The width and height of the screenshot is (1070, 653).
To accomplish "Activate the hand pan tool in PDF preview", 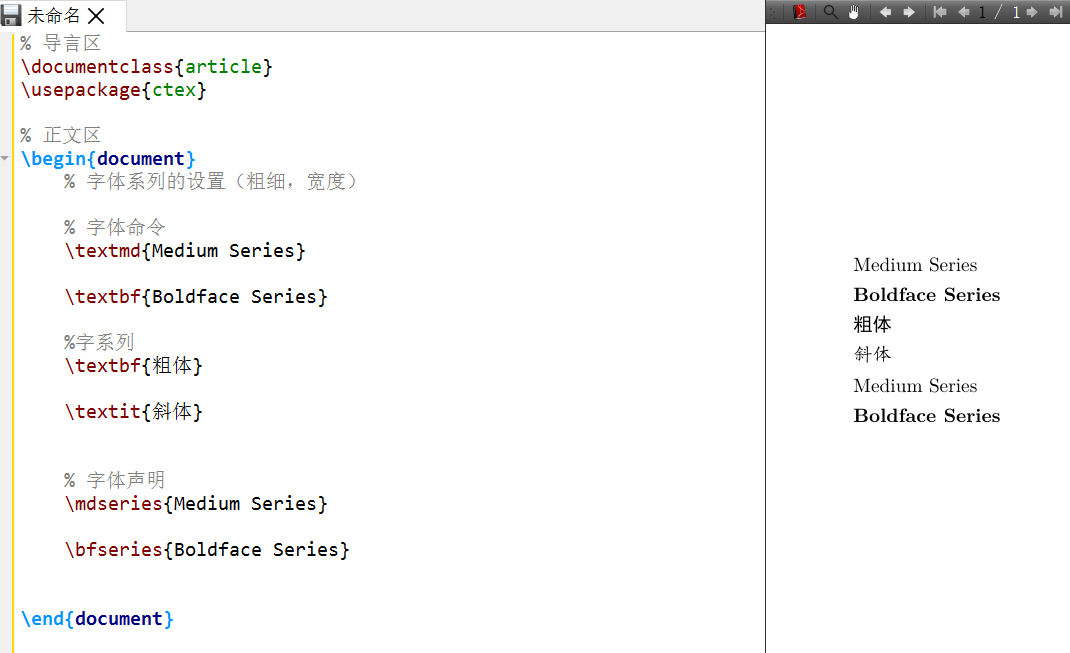I will (x=853, y=11).
